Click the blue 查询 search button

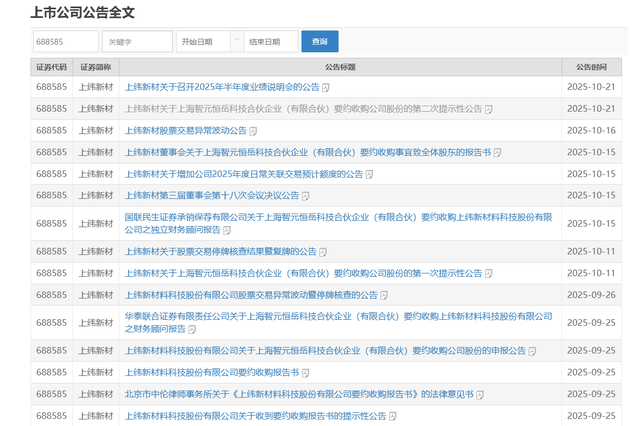[320, 42]
